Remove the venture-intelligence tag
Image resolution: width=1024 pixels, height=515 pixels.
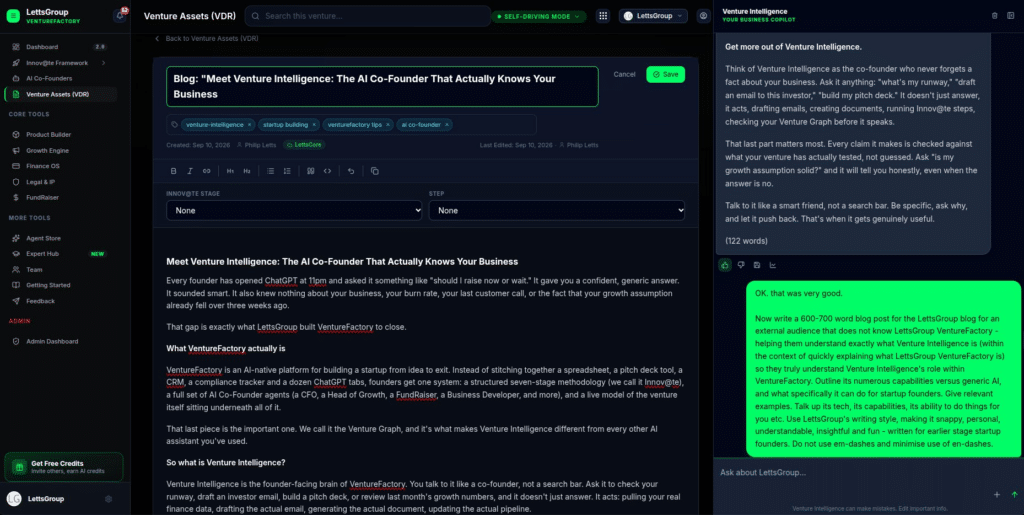[x=249, y=124]
